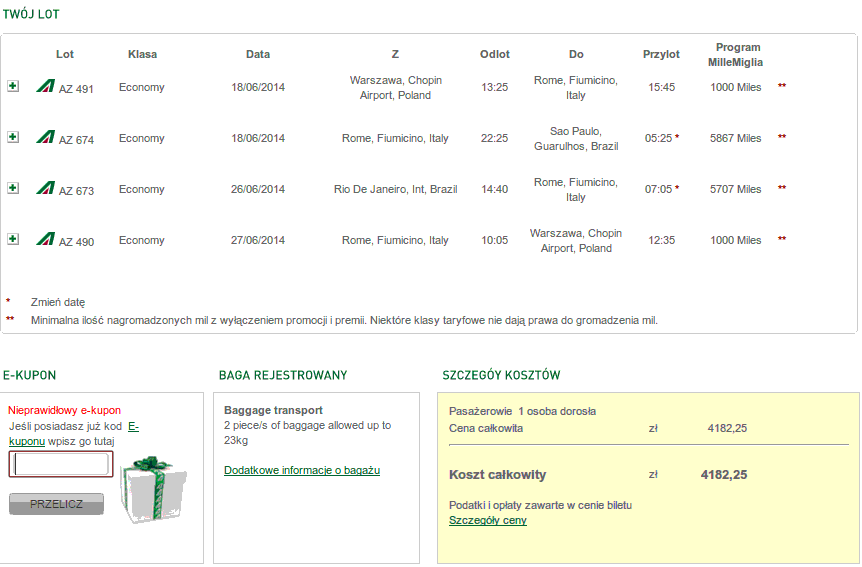Click the Alitalia logo beside AZ 674
Screen dimensions: 862x567
click(x=46, y=137)
